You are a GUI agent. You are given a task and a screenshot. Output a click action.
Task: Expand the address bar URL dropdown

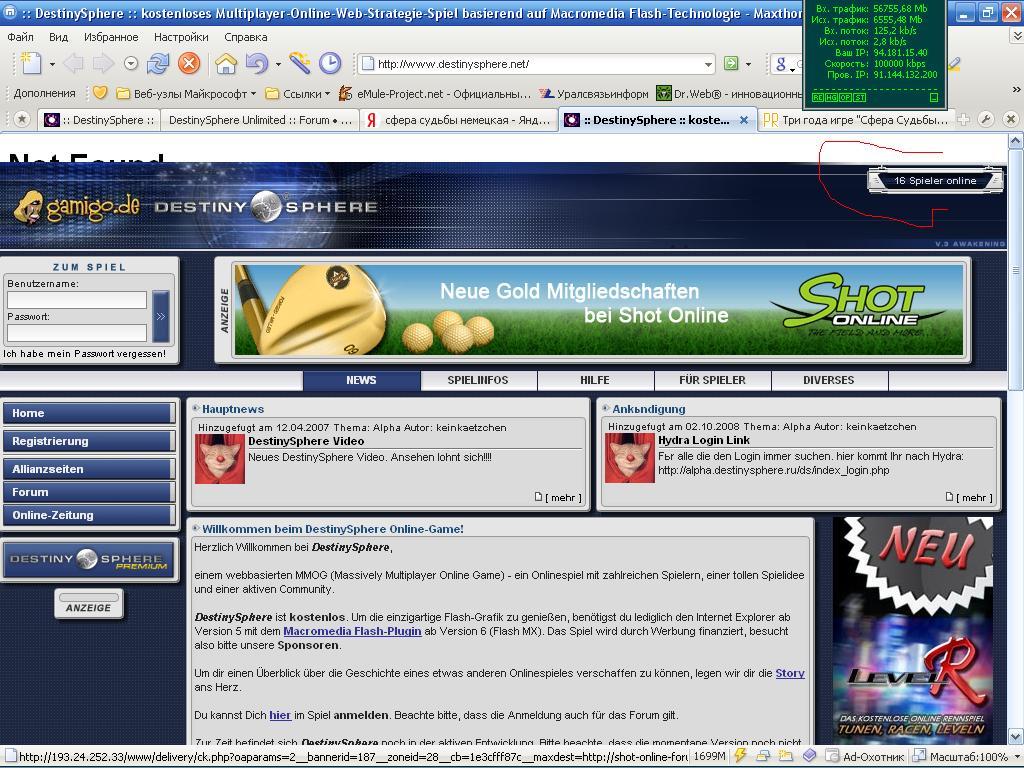[x=709, y=64]
